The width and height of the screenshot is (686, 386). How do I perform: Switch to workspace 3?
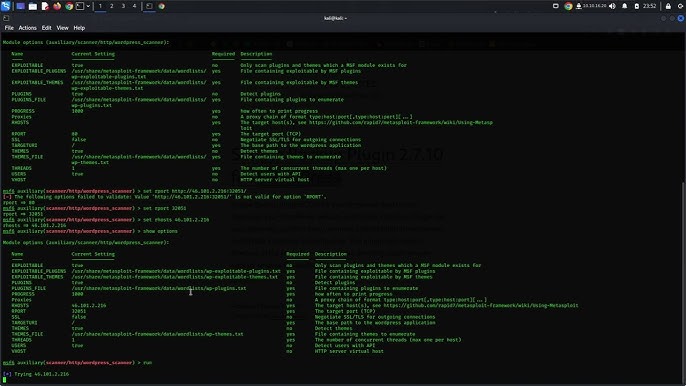123,6
